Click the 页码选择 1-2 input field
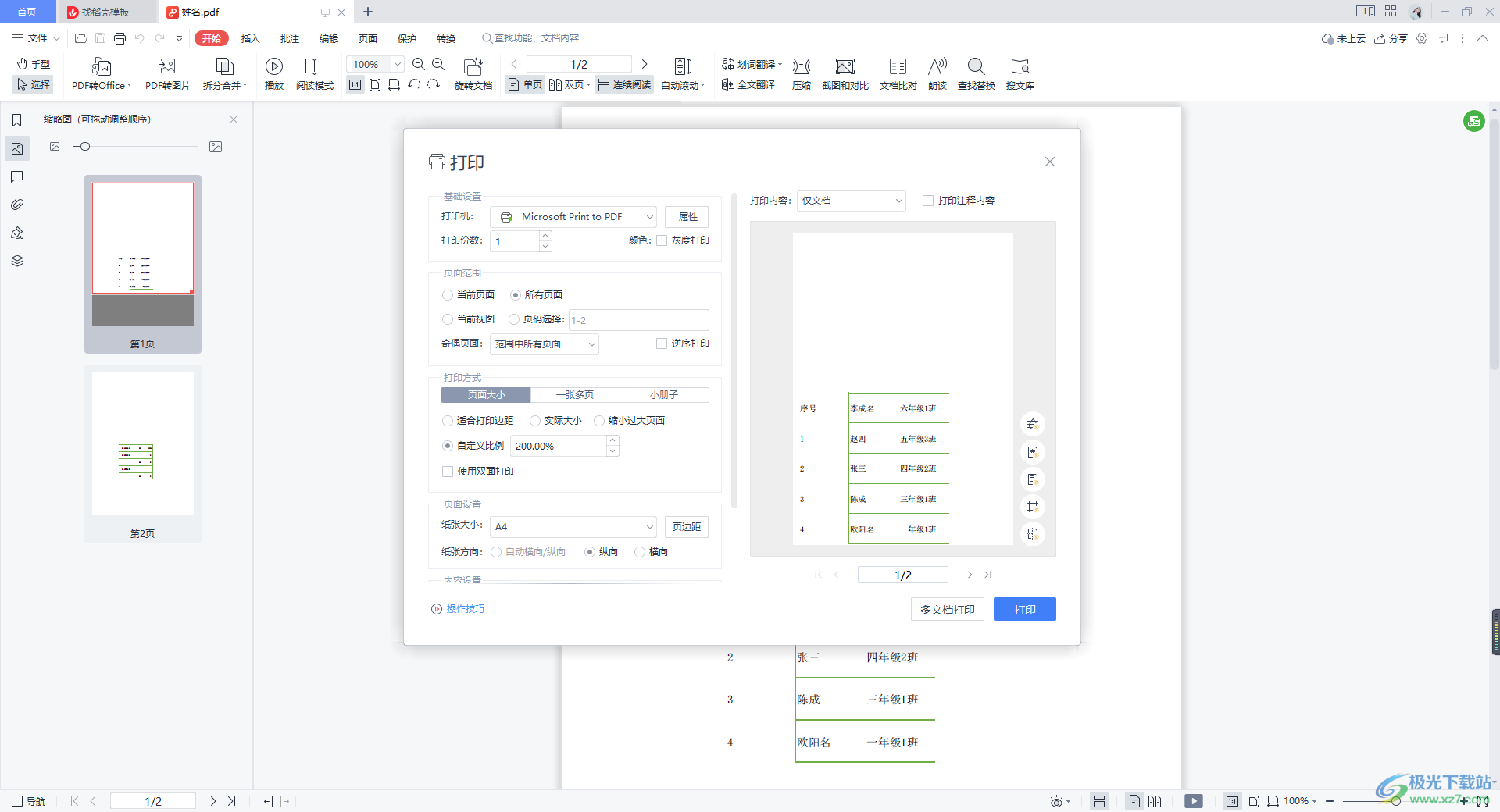1500x812 pixels. pos(639,320)
